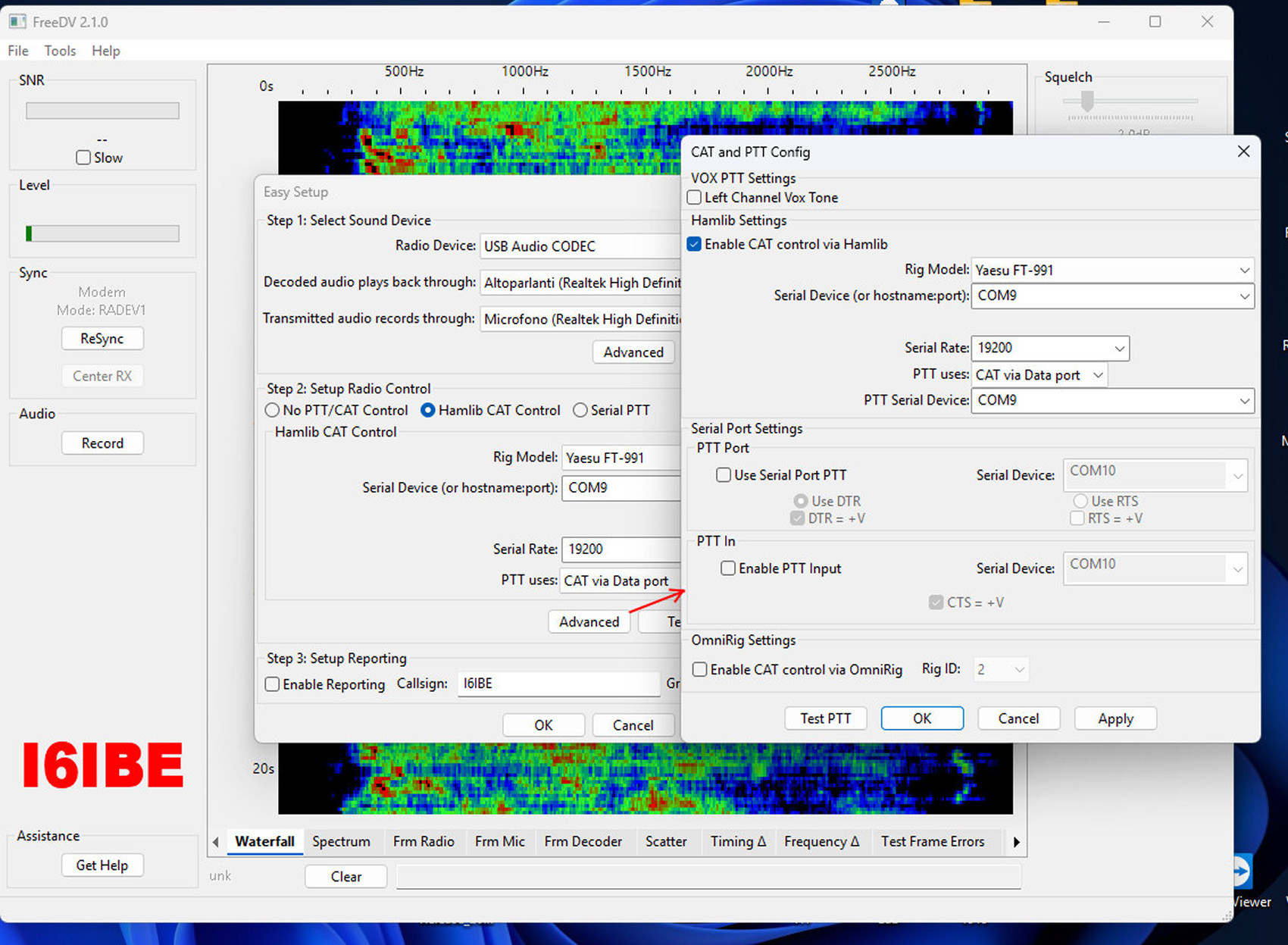This screenshot has height=945, width=1288.
Task: Tick the Use Serial Port PTT checkbox
Action: pos(724,475)
